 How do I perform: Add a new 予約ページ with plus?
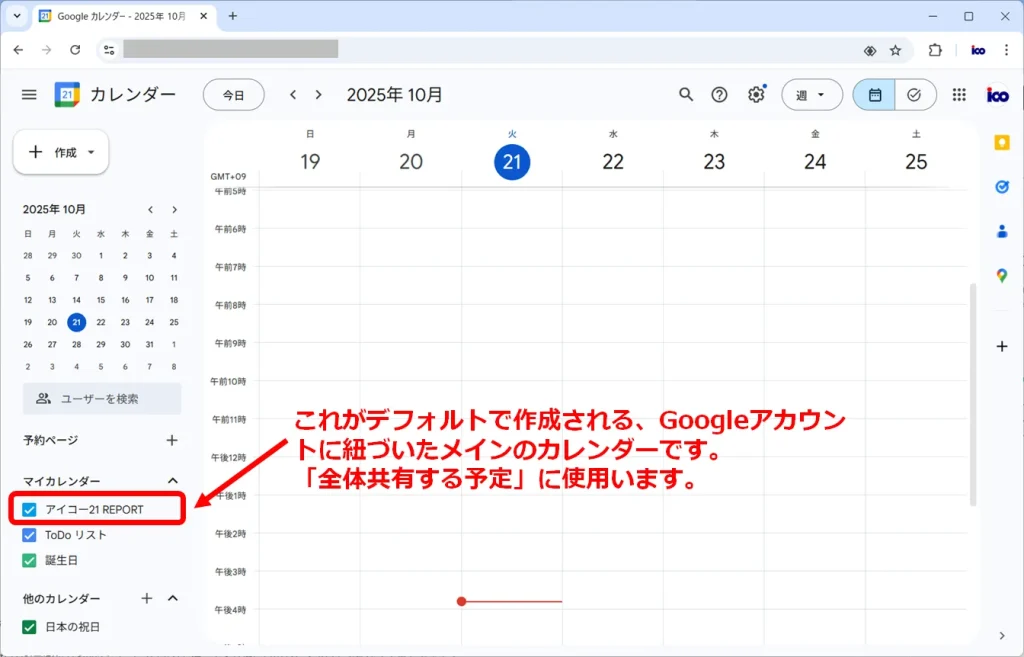(x=172, y=440)
